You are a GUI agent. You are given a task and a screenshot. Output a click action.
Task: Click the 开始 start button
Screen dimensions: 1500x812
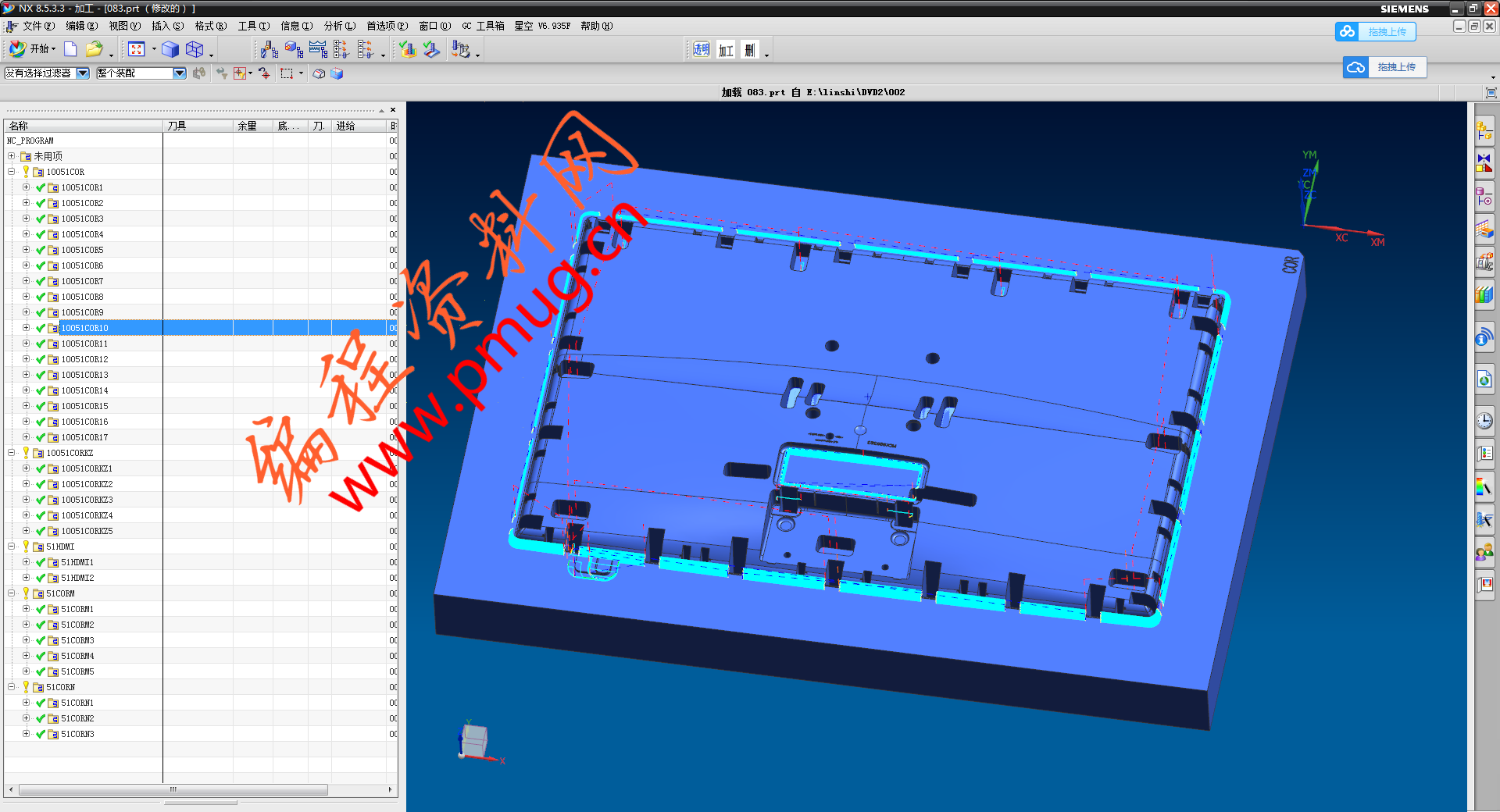click(x=32, y=48)
